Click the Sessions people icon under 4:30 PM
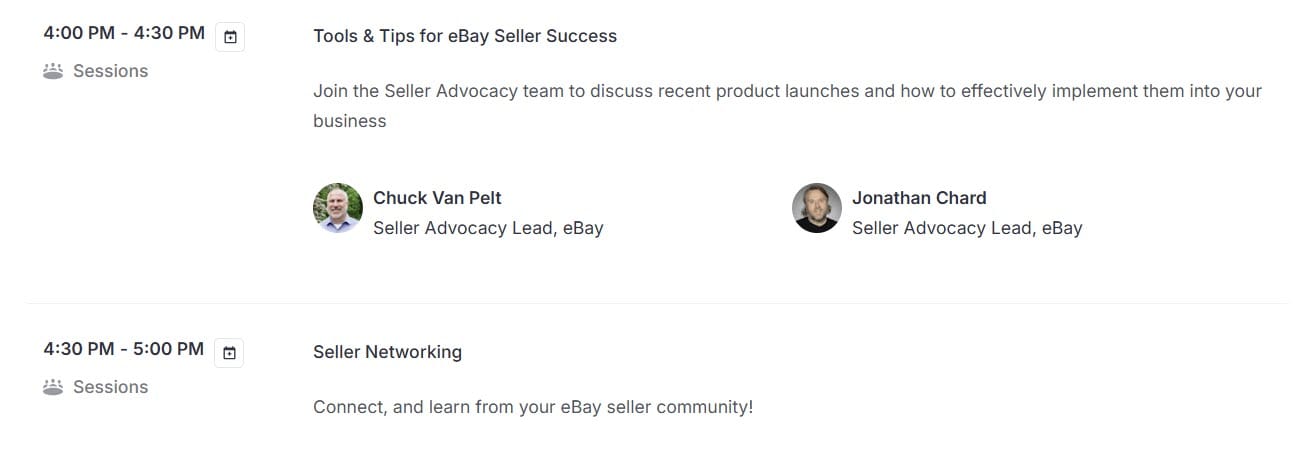1293x451 pixels. (x=54, y=387)
